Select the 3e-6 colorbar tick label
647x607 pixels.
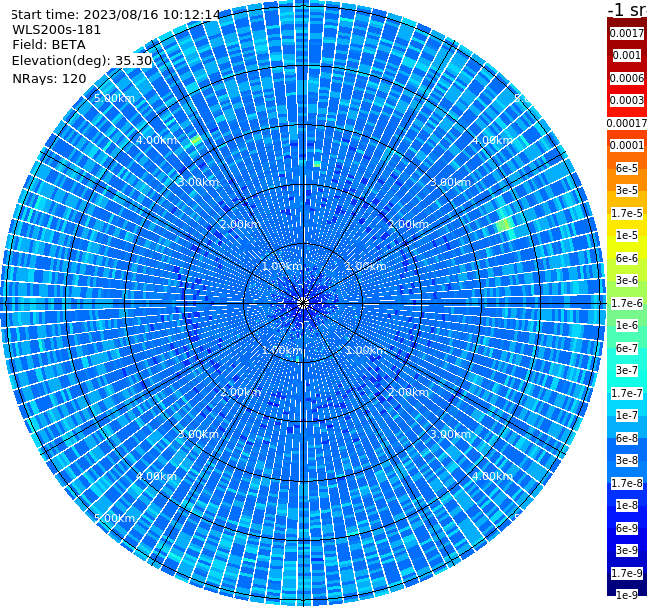(x=627, y=280)
